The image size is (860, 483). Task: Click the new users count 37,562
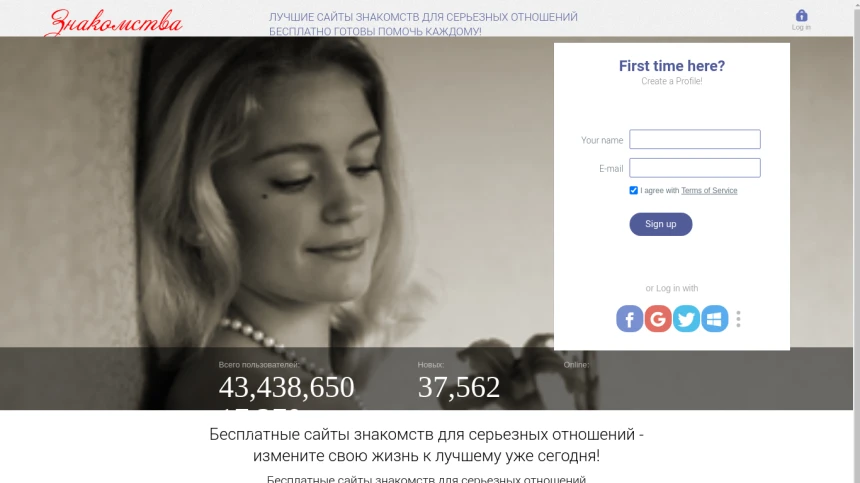coord(459,387)
